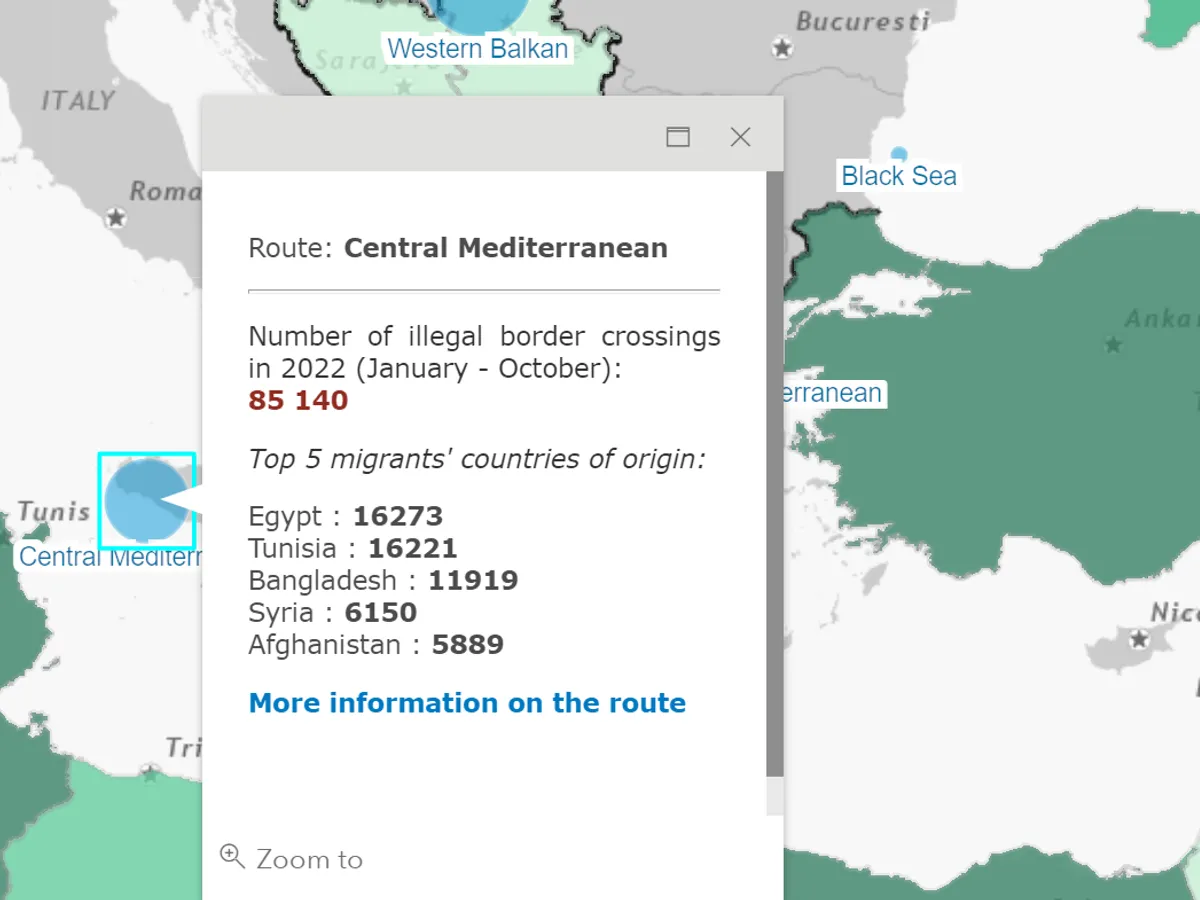Image resolution: width=1200 pixels, height=900 pixels.
Task: Select the highlighted Central Mediterranean circle marker
Action: (x=146, y=500)
